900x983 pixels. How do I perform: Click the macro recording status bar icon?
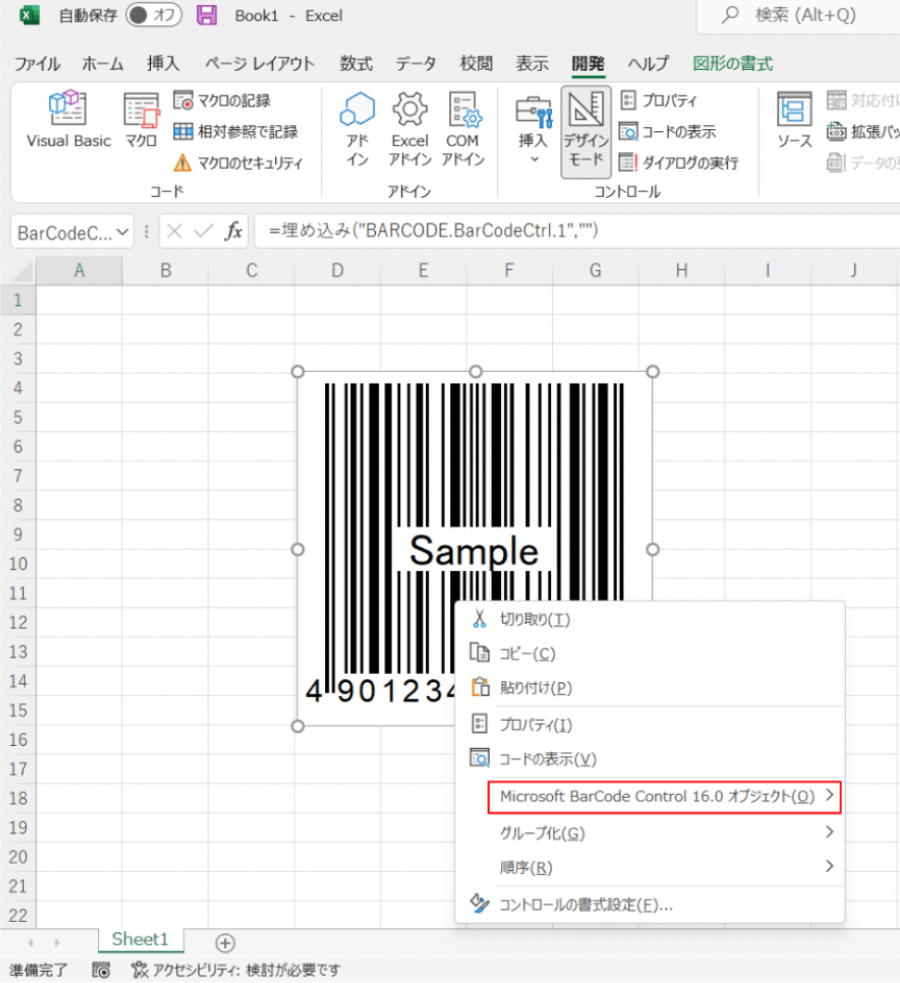(x=102, y=970)
